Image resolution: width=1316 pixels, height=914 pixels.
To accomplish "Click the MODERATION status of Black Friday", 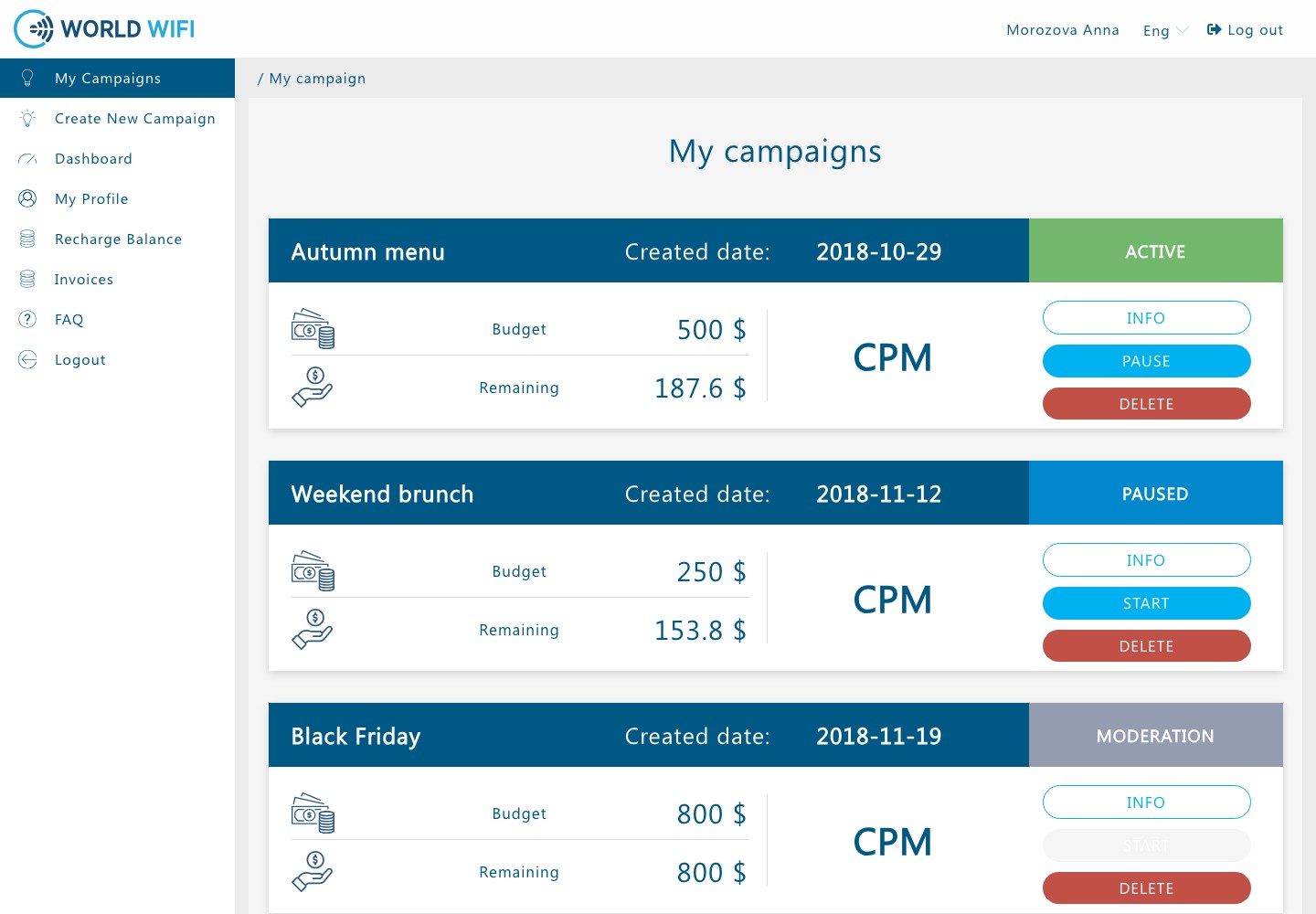I will [x=1156, y=735].
